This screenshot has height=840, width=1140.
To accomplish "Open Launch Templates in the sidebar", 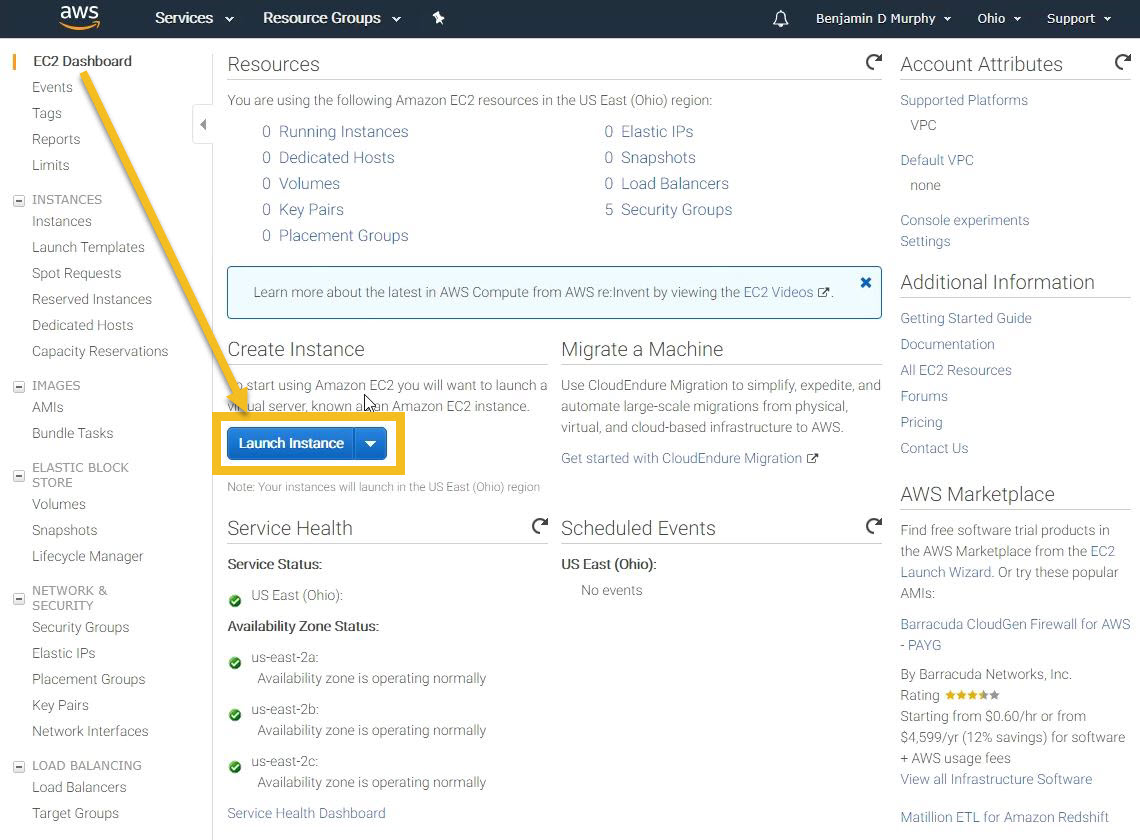I will coord(88,247).
